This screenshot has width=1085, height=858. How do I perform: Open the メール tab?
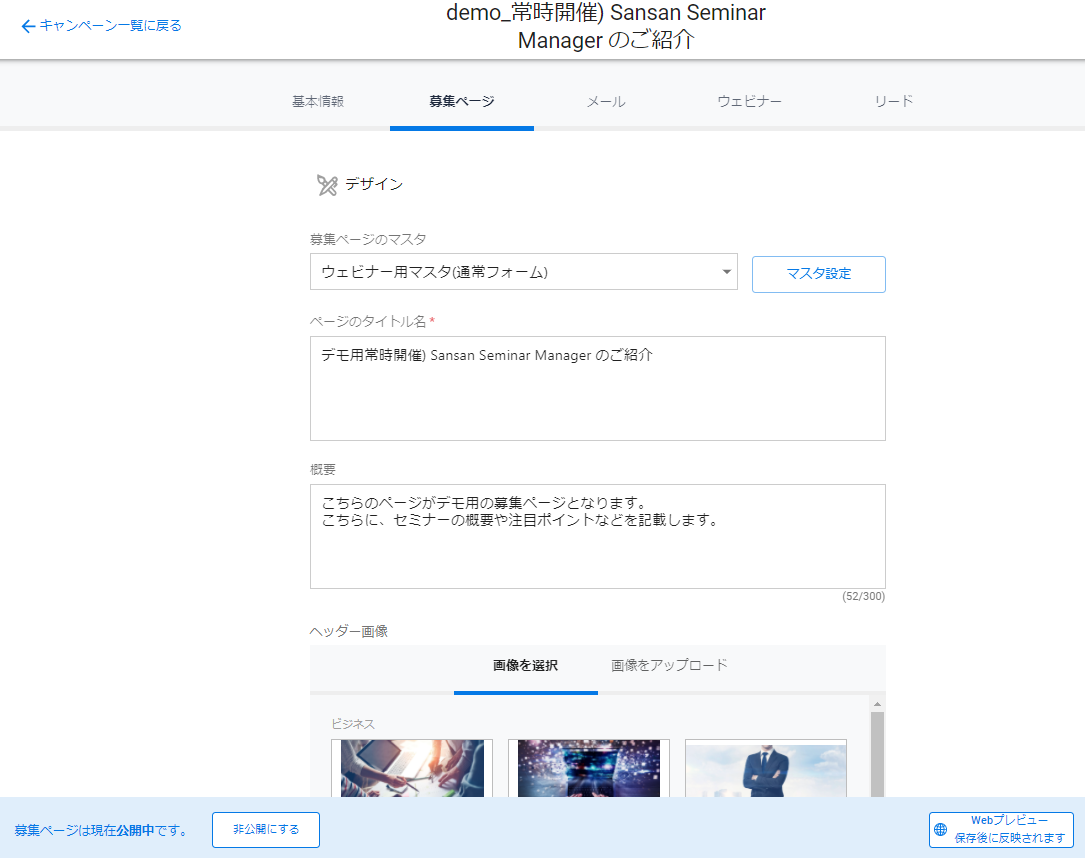click(x=606, y=102)
